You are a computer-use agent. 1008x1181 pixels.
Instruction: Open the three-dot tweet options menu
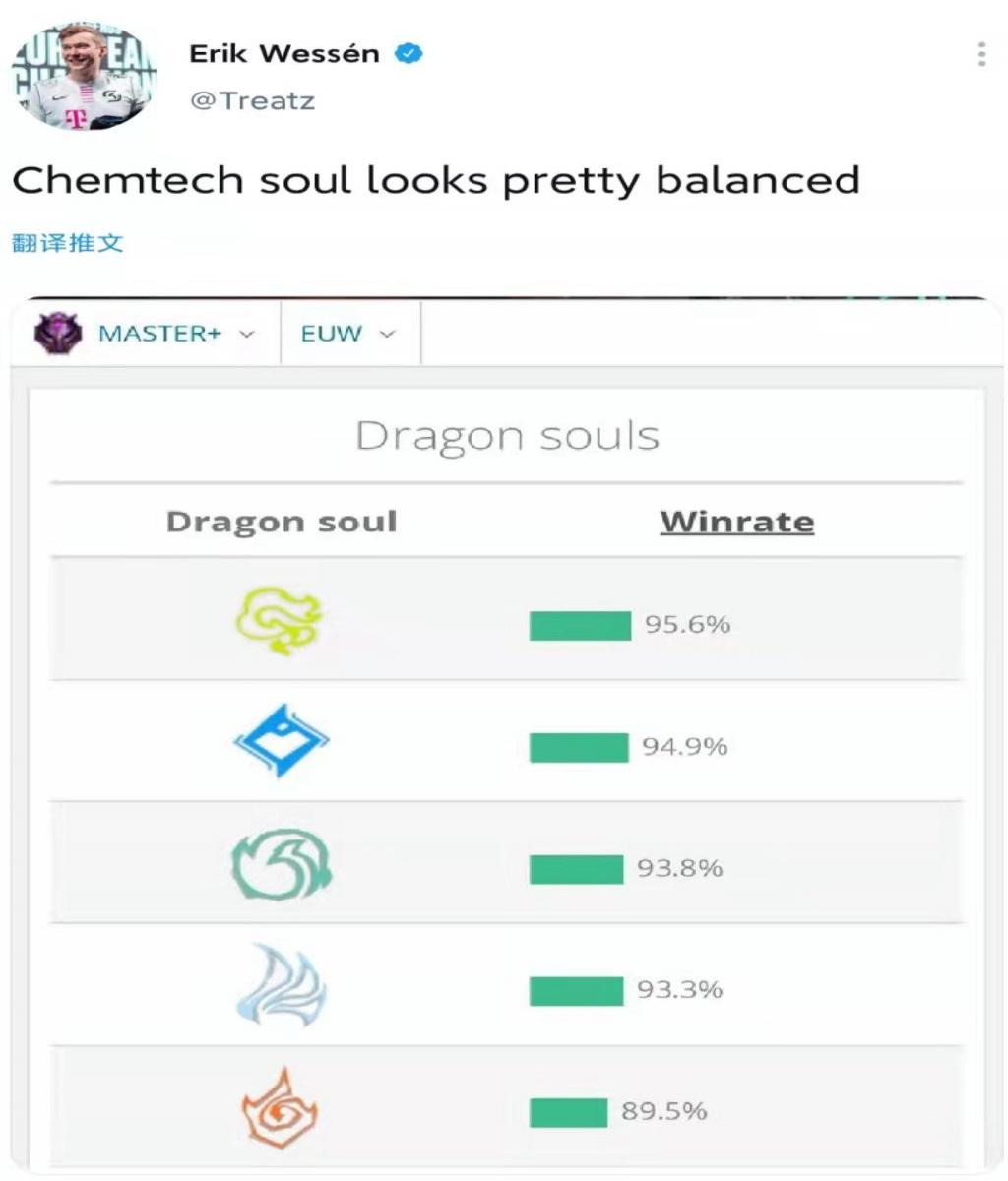981,54
